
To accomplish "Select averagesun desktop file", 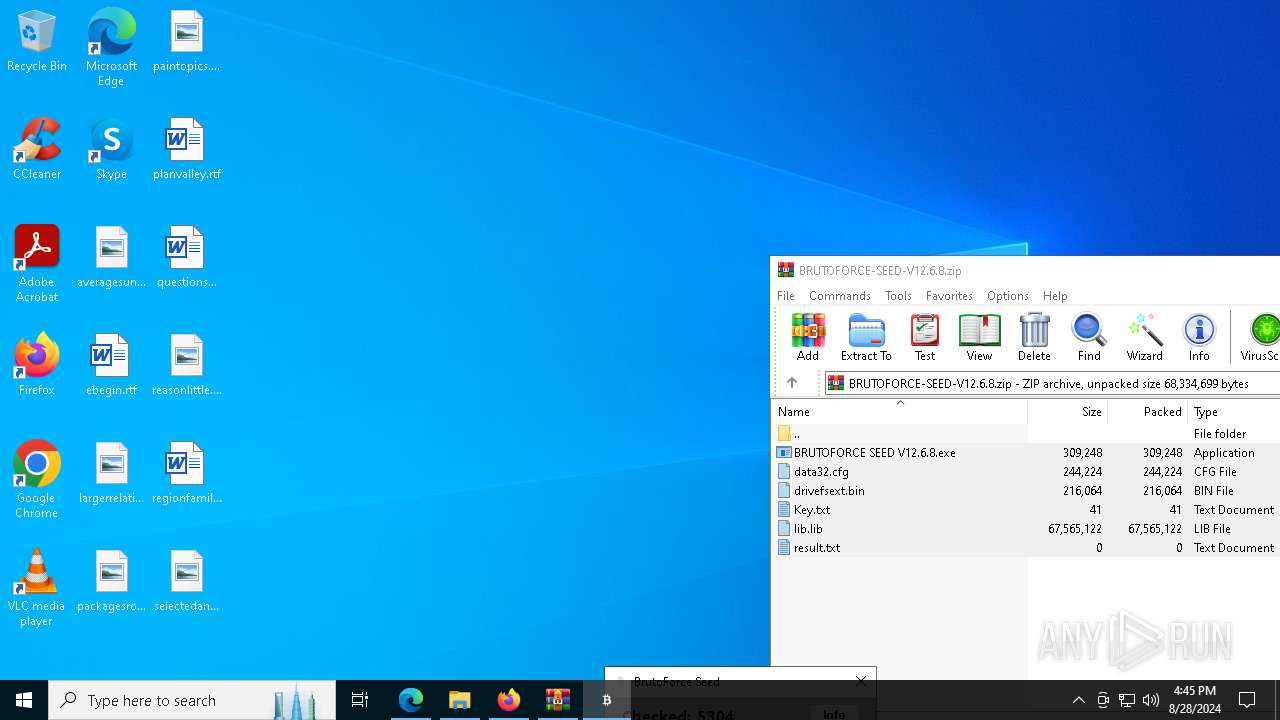I will pyautogui.click(x=111, y=258).
